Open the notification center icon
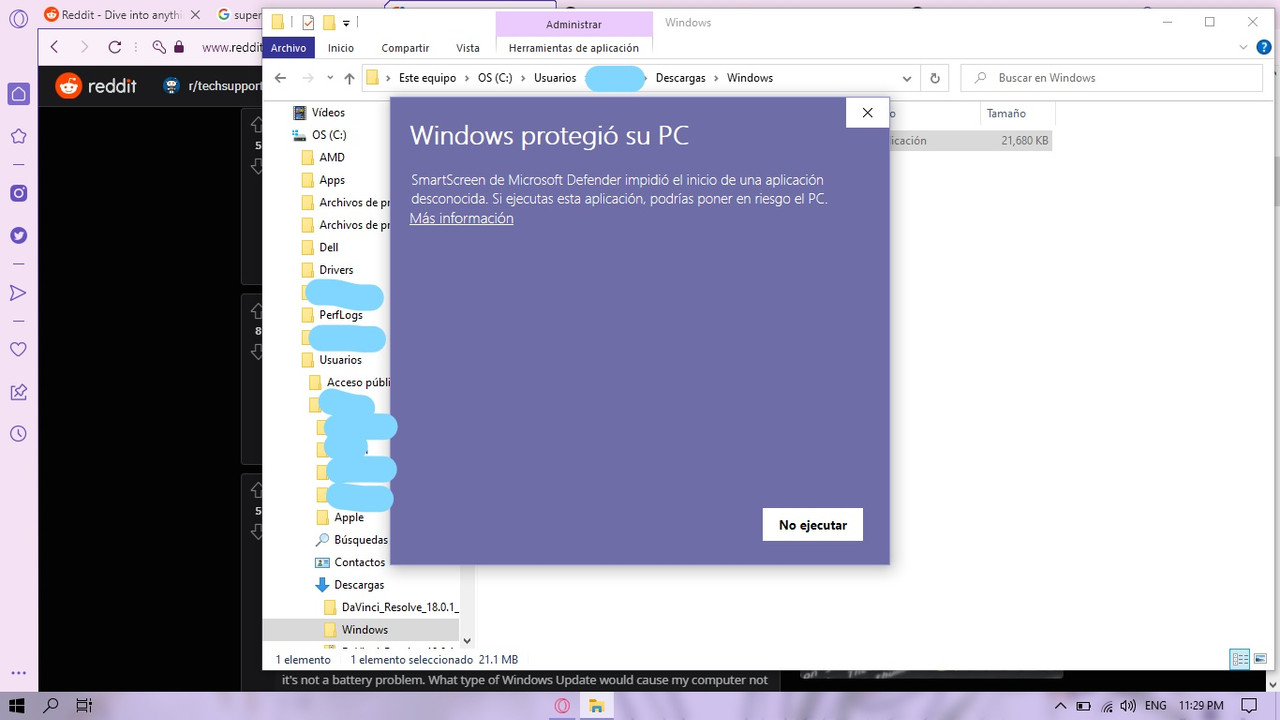The image size is (1280, 720). [1248, 706]
